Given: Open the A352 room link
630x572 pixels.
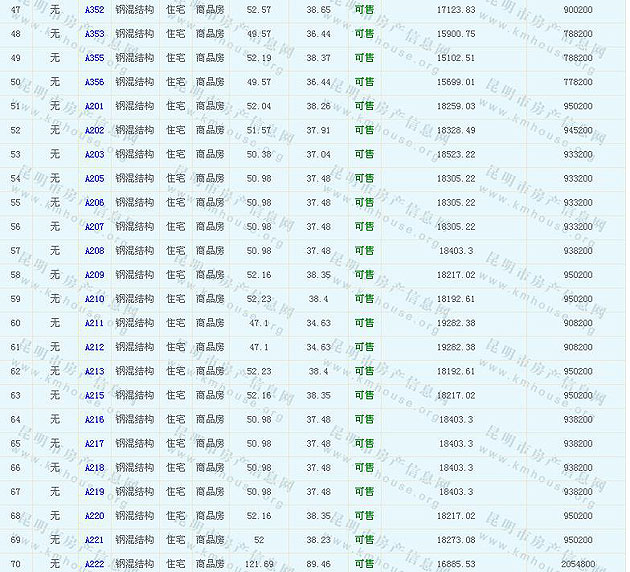Looking at the screenshot, I should 94,10.
